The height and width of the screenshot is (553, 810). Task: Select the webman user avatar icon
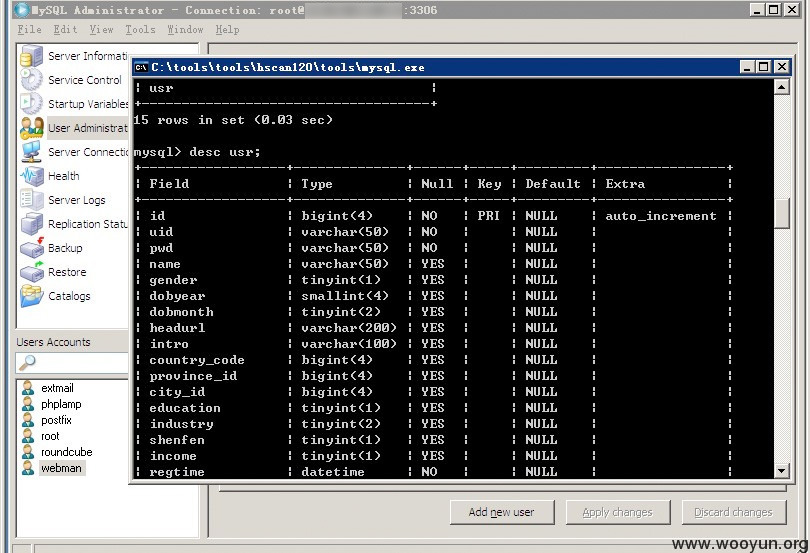tap(28, 468)
